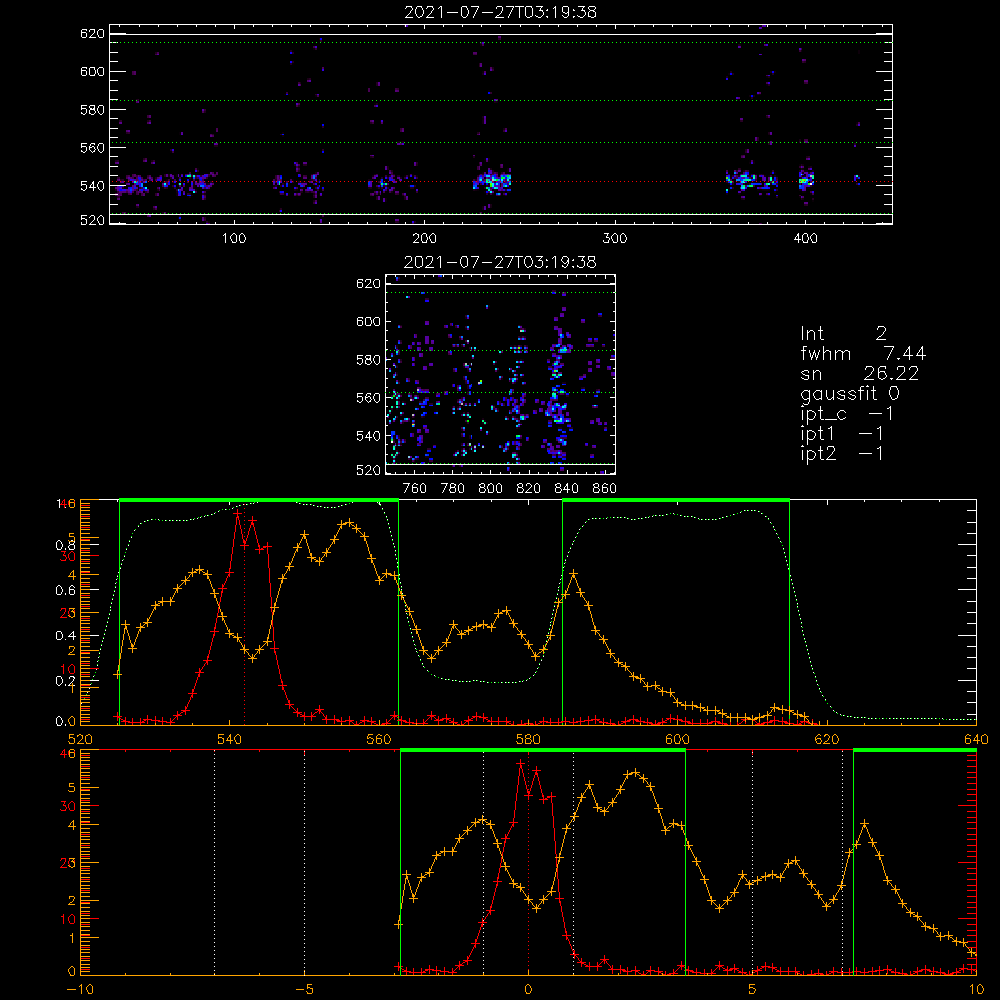Click x-axis label 10 on bottom plot
This screenshot has width=1000, height=1000.
976,990
